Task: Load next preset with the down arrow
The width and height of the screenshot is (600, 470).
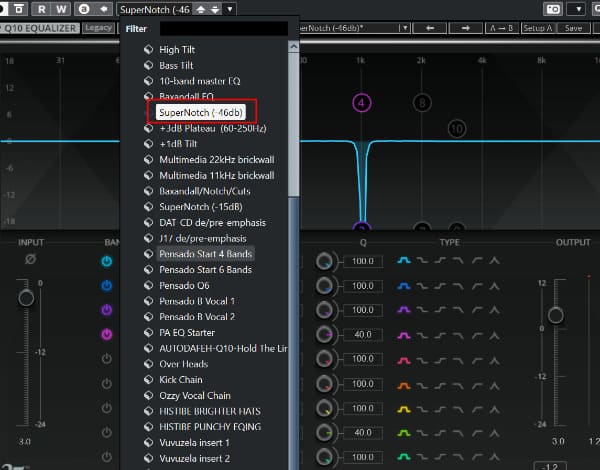Action: [x=215, y=9]
